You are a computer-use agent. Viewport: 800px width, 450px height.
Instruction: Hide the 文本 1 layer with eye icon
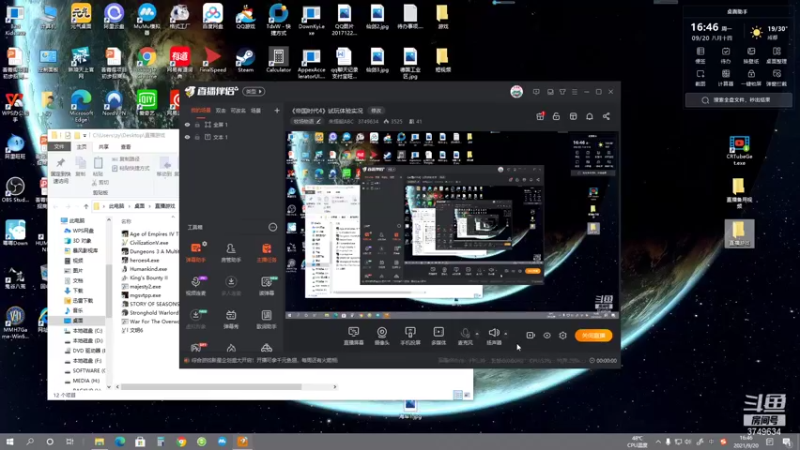point(187,137)
